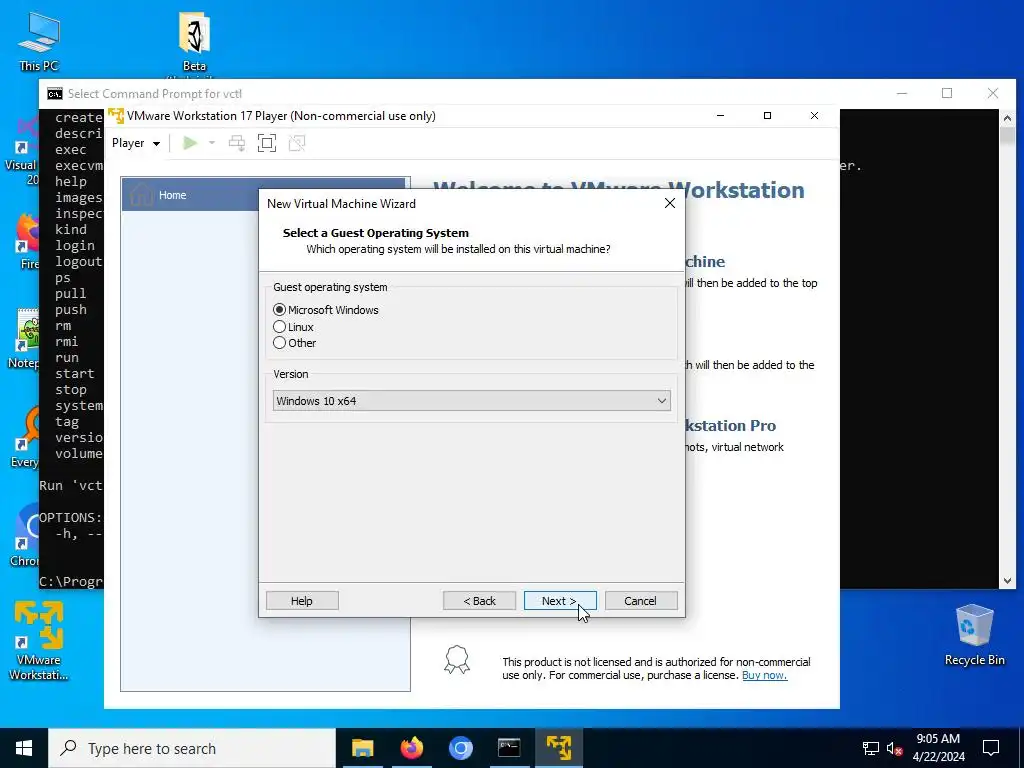Close the New Virtual Machine Wizard dialog
This screenshot has height=768, width=1024.
669,204
